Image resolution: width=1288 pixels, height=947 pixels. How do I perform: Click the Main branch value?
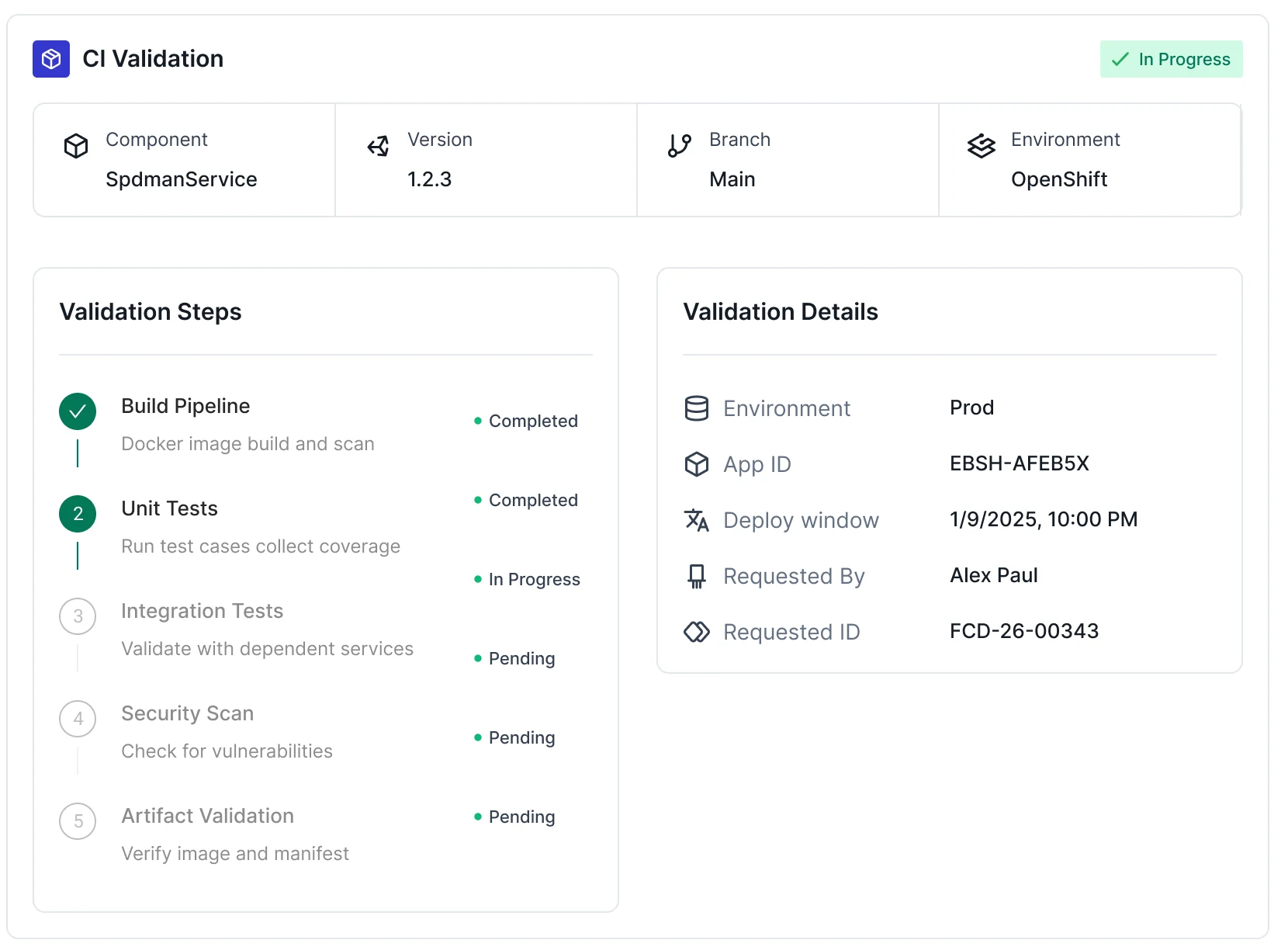(732, 179)
